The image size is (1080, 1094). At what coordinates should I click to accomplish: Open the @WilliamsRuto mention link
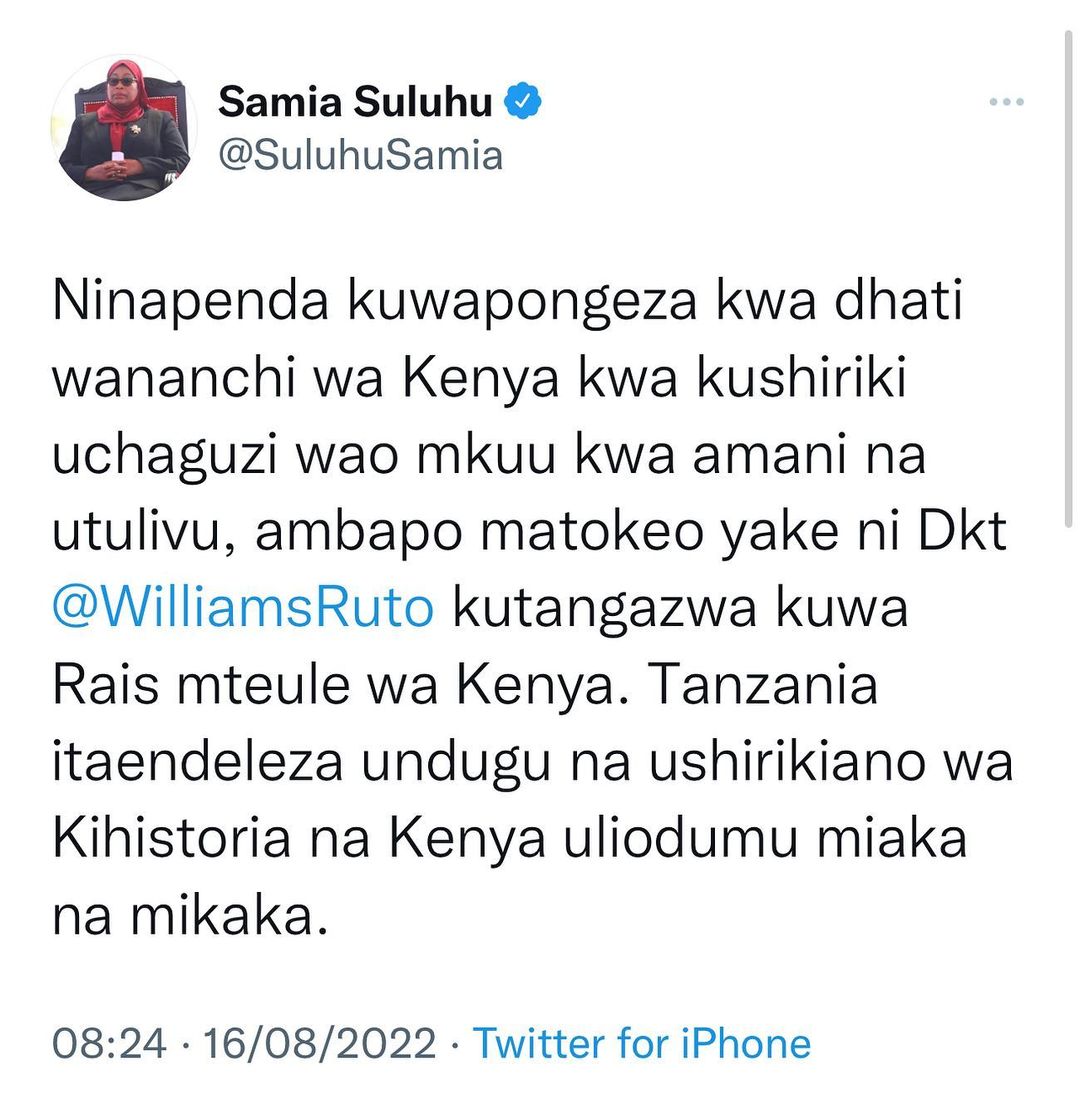pyautogui.click(x=243, y=608)
